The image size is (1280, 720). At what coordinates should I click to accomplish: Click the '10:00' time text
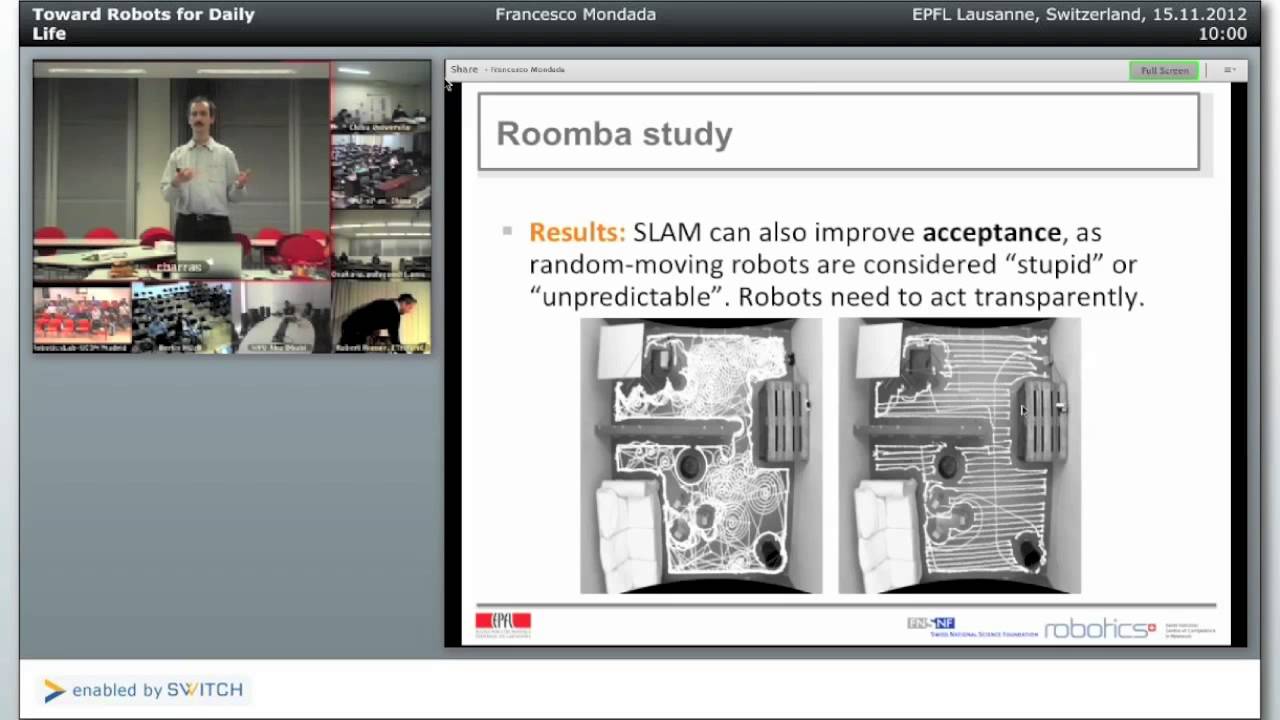[x=1222, y=34]
